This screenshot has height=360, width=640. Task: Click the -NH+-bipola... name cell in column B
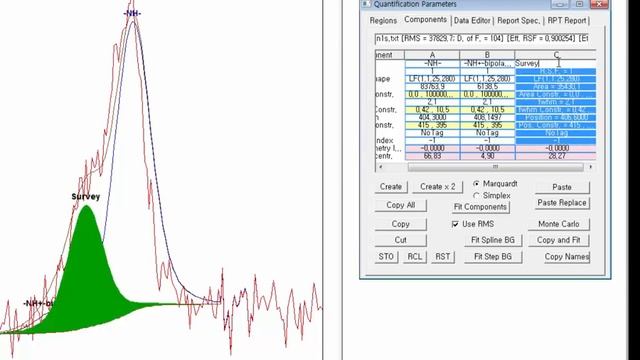point(487,63)
